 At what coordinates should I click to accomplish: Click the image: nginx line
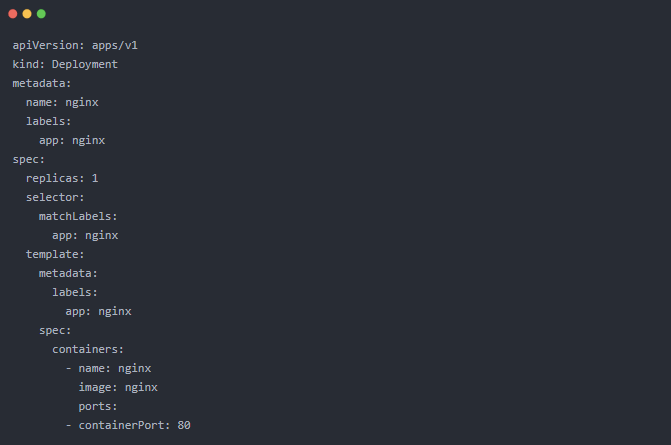[118, 387]
